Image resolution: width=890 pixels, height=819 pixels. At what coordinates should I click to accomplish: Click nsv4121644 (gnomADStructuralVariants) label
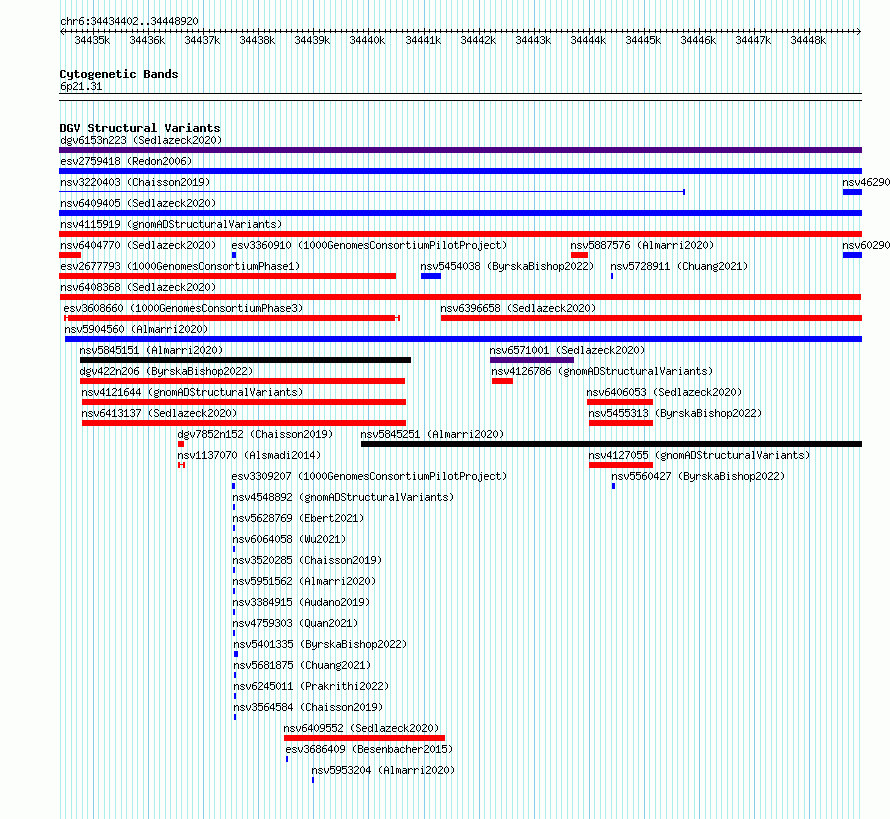point(192,392)
